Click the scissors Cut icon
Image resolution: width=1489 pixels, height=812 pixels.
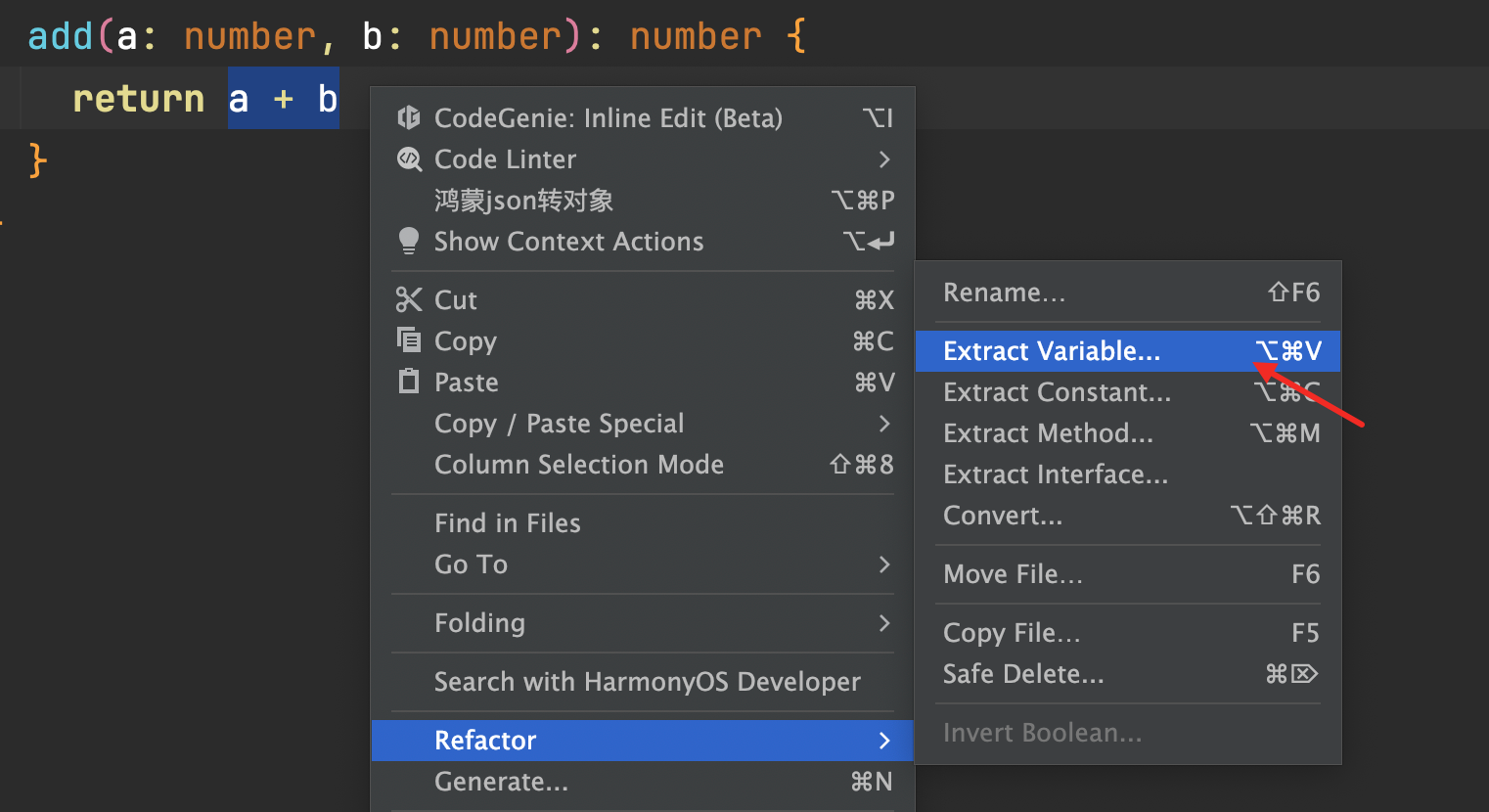409,299
